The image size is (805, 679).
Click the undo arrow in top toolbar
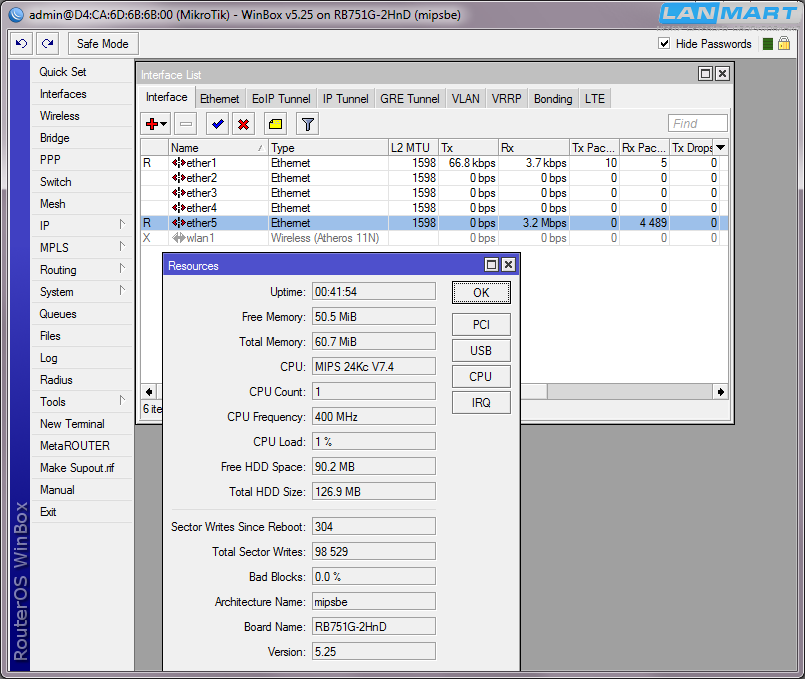point(22,44)
